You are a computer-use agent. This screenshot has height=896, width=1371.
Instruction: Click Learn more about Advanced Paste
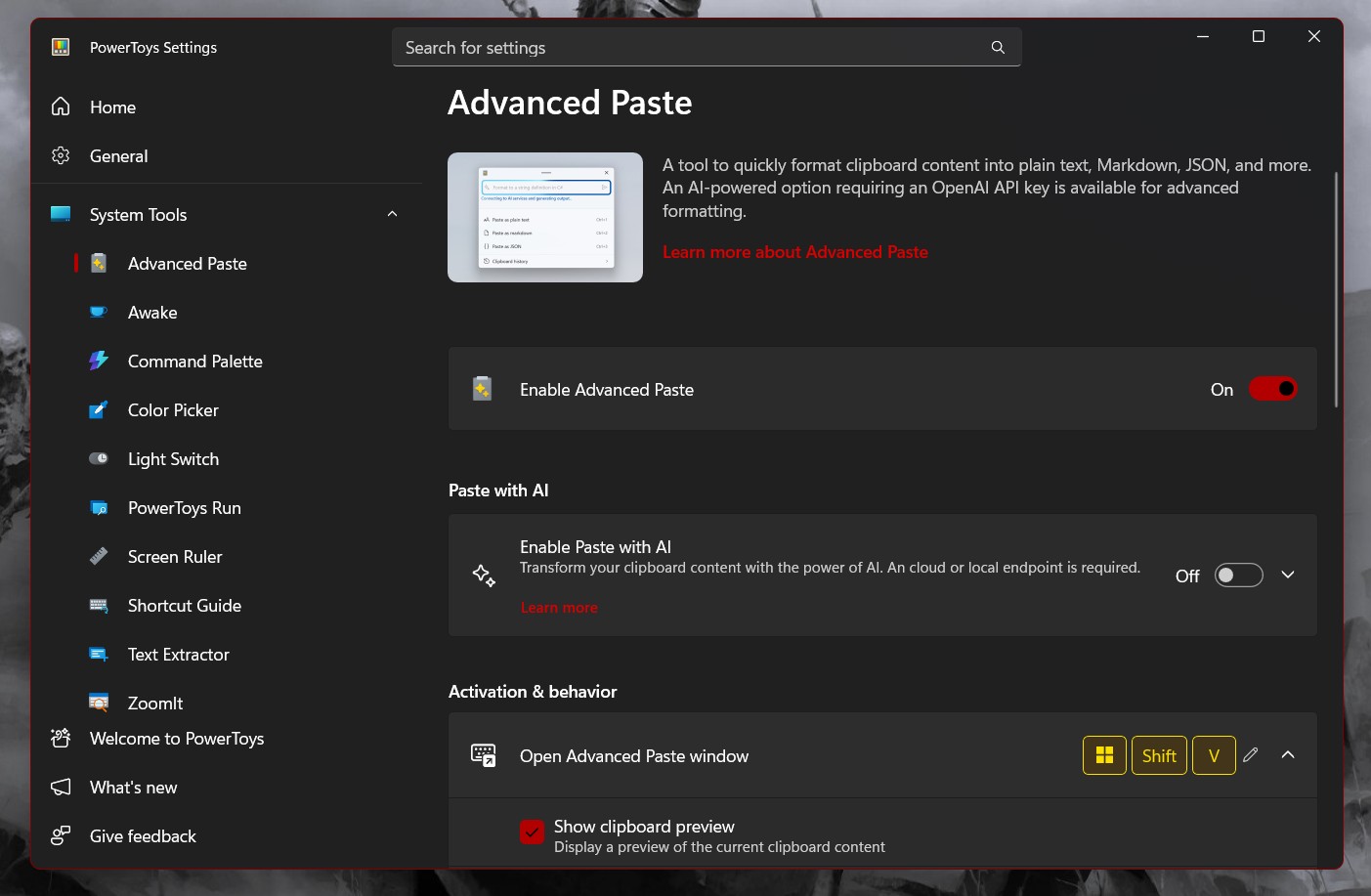[794, 251]
